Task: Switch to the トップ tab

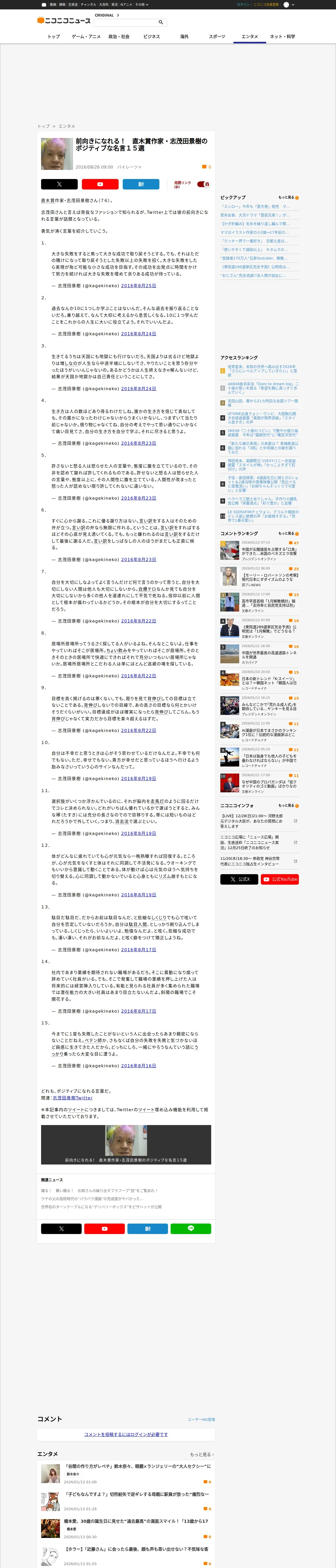Action: pyautogui.click(x=54, y=37)
